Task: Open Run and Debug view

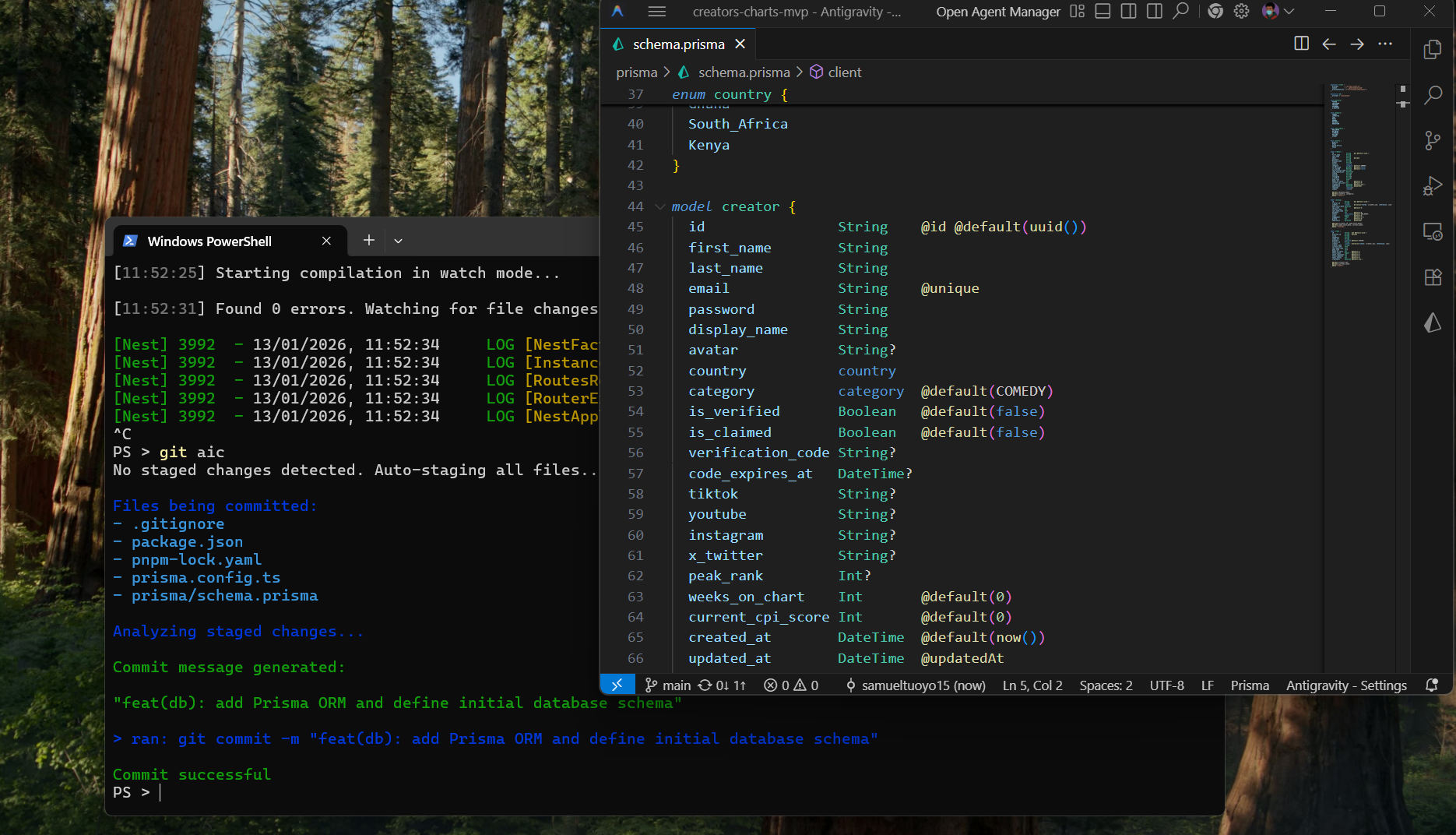Action: click(1433, 186)
